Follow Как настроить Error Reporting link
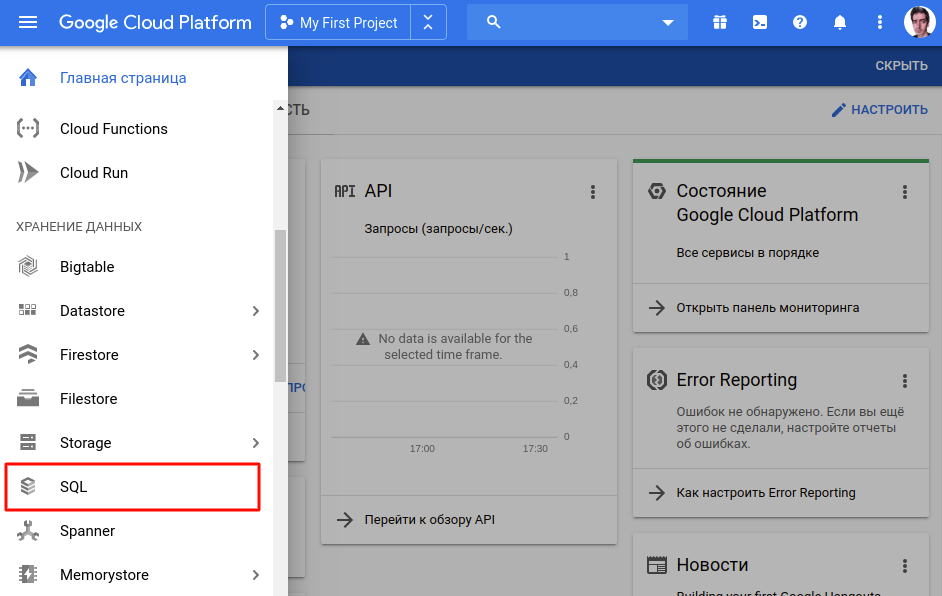 pos(766,493)
